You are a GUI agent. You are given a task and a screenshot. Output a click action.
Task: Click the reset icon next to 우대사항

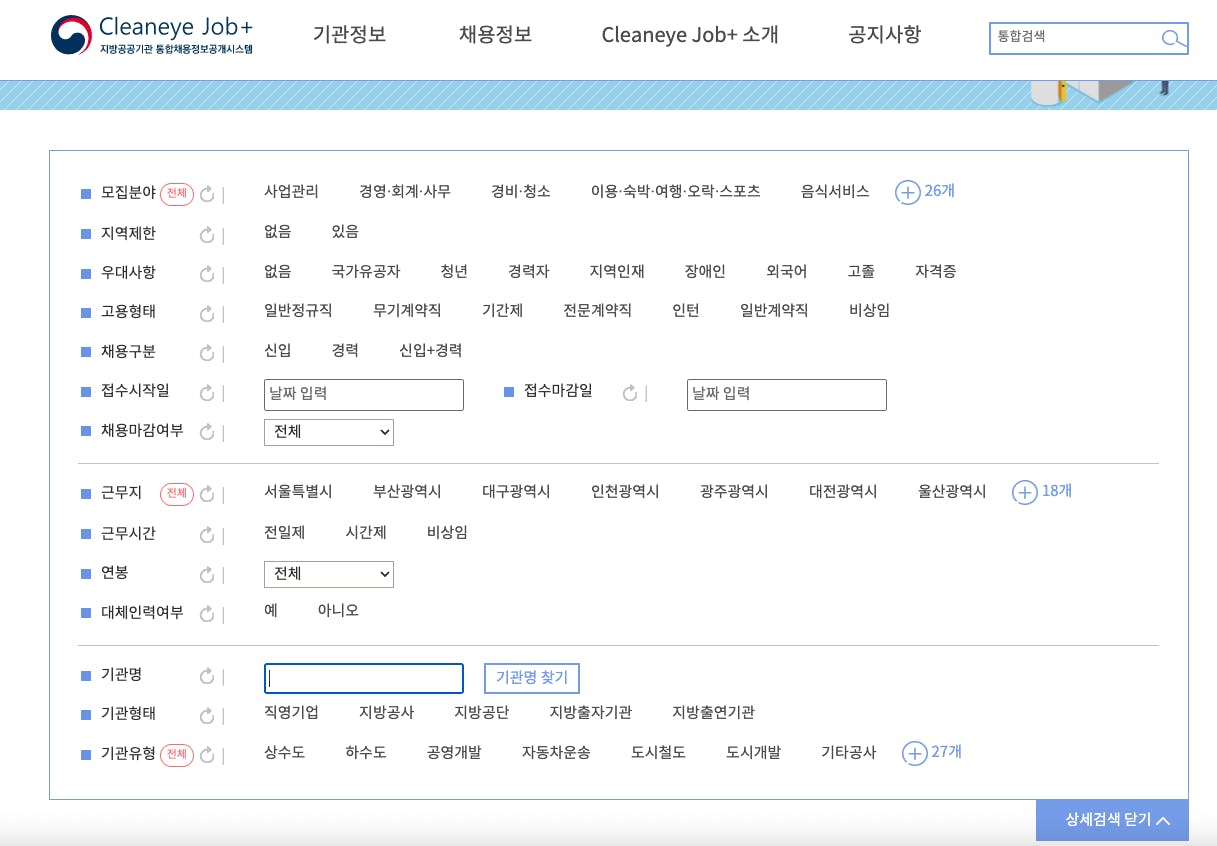pyautogui.click(x=207, y=274)
